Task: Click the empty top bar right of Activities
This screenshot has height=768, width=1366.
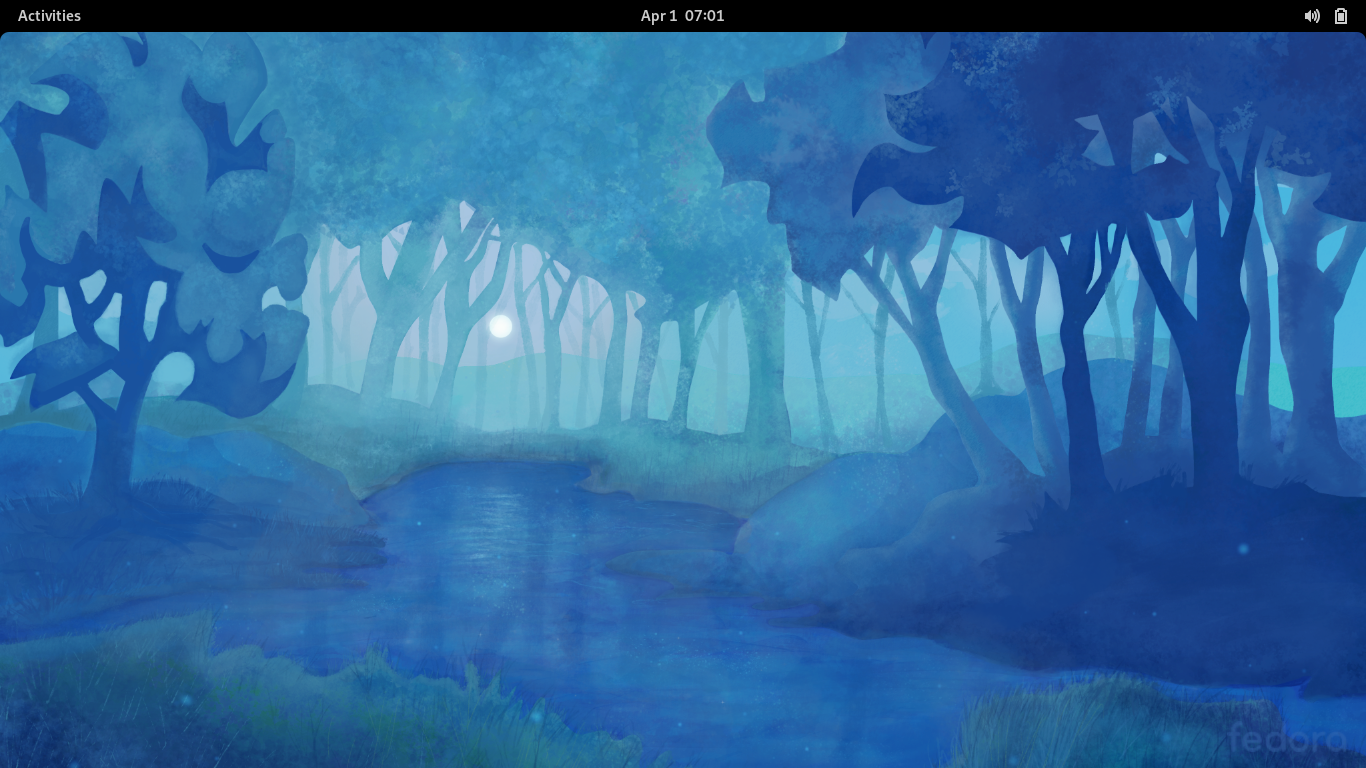Action: tap(300, 16)
